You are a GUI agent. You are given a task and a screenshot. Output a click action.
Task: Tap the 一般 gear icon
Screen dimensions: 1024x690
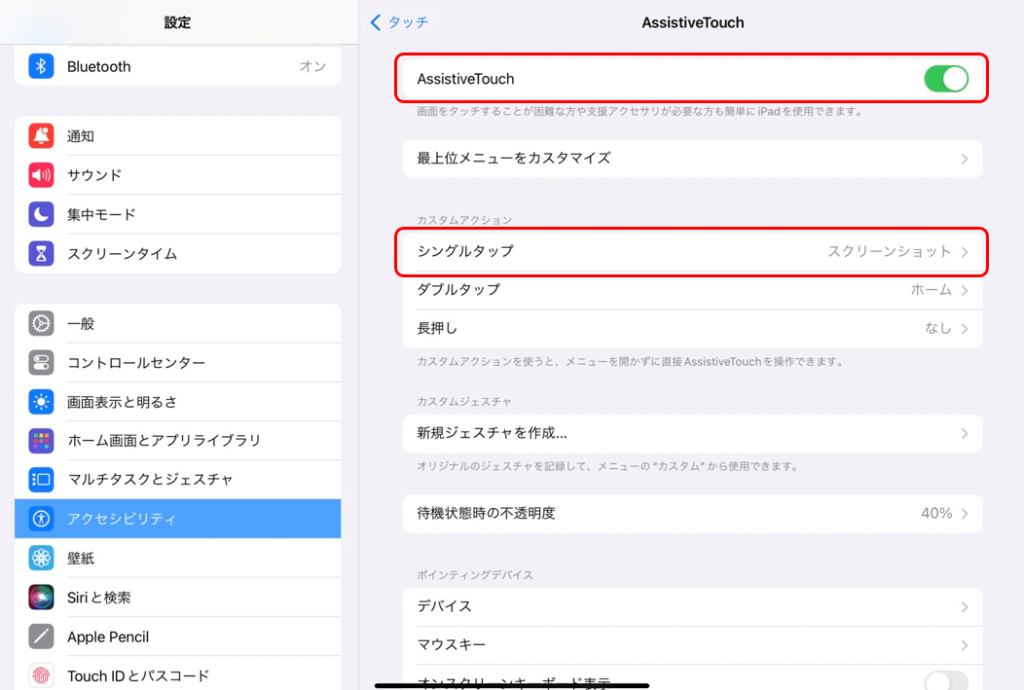[40, 323]
